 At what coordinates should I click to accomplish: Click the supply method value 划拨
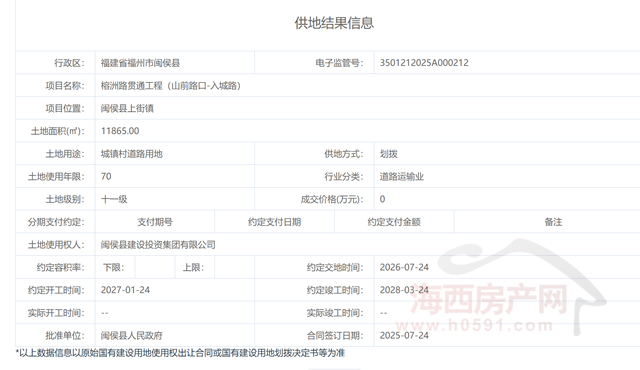pyautogui.click(x=389, y=154)
